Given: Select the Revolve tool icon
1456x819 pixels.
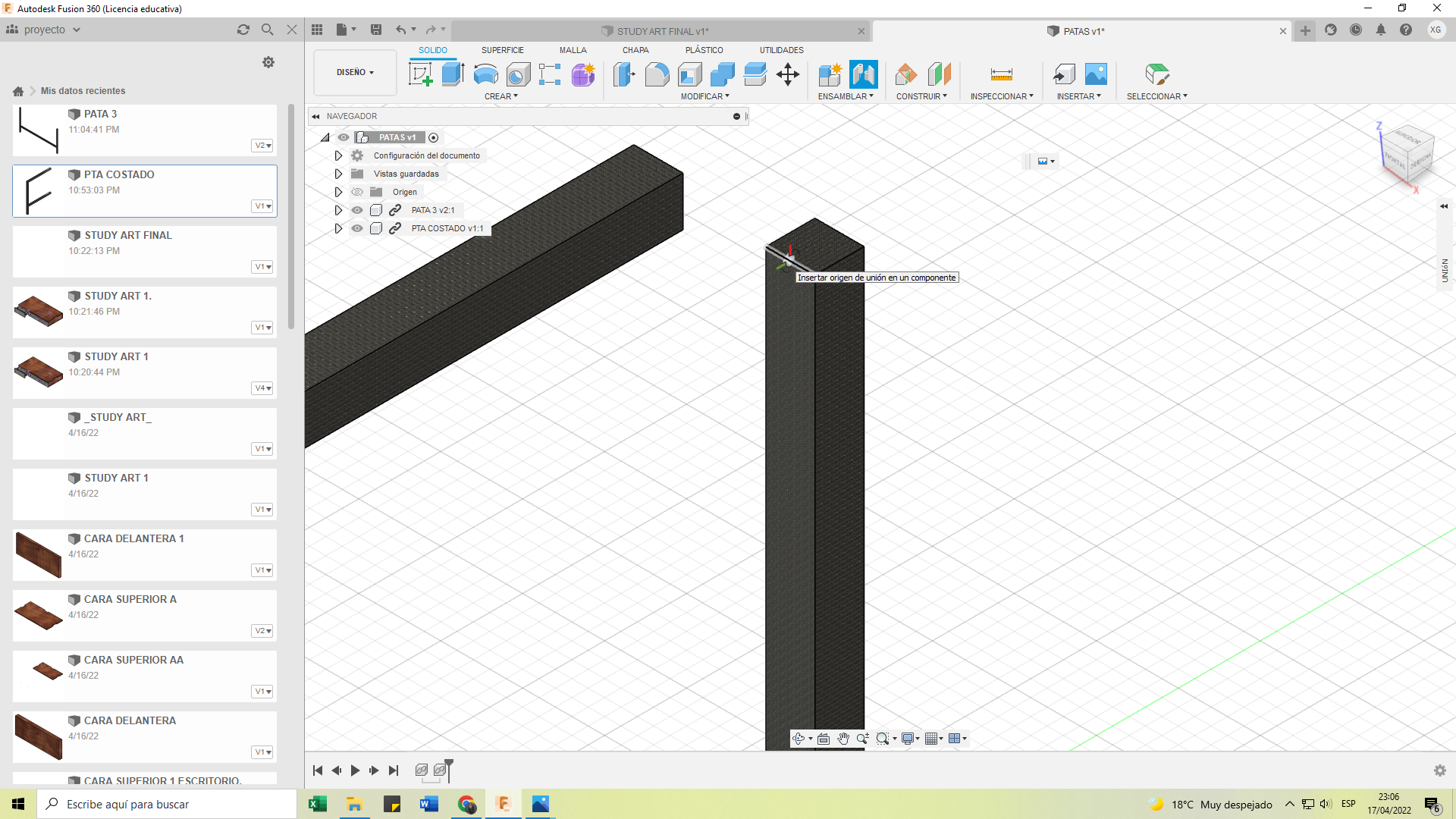Looking at the screenshot, I should pyautogui.click(x=485, y=74).
